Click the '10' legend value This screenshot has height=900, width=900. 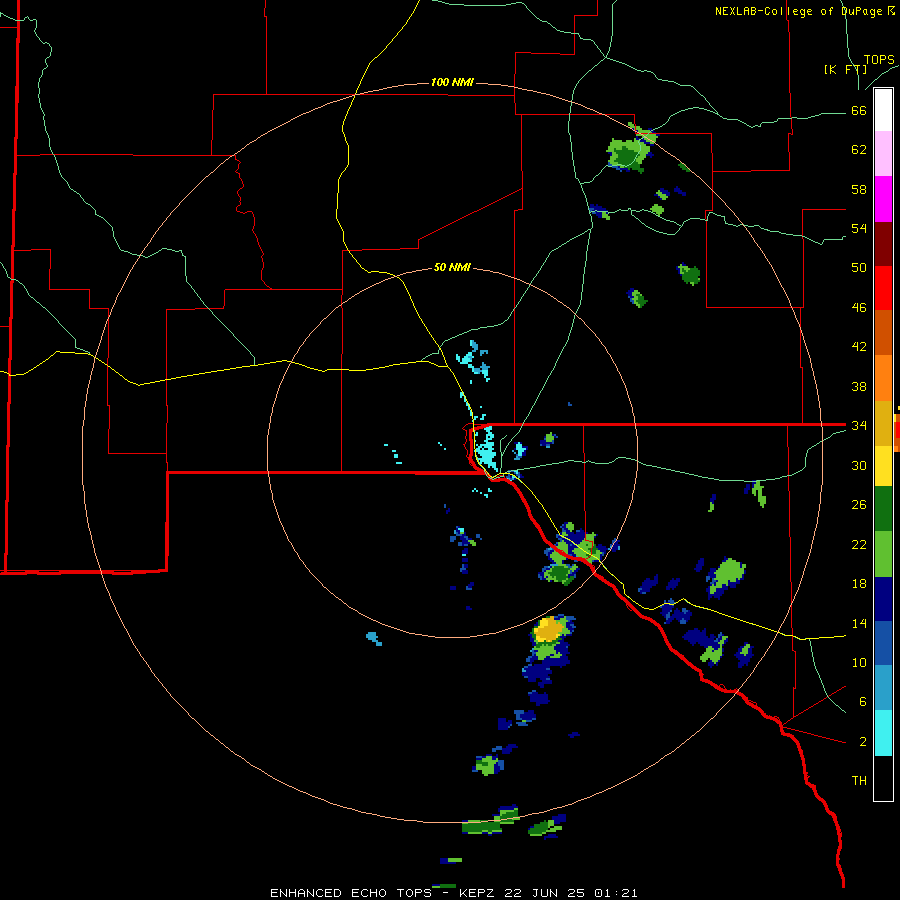point(859,662)
